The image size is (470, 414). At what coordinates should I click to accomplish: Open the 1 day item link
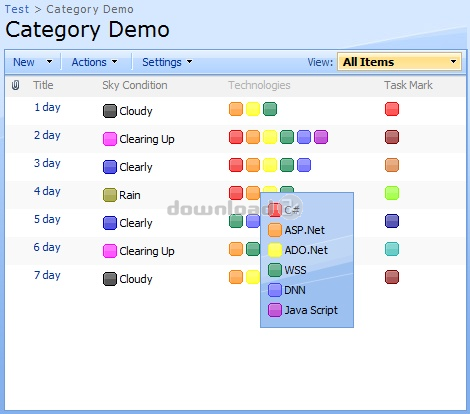point(47,107)
